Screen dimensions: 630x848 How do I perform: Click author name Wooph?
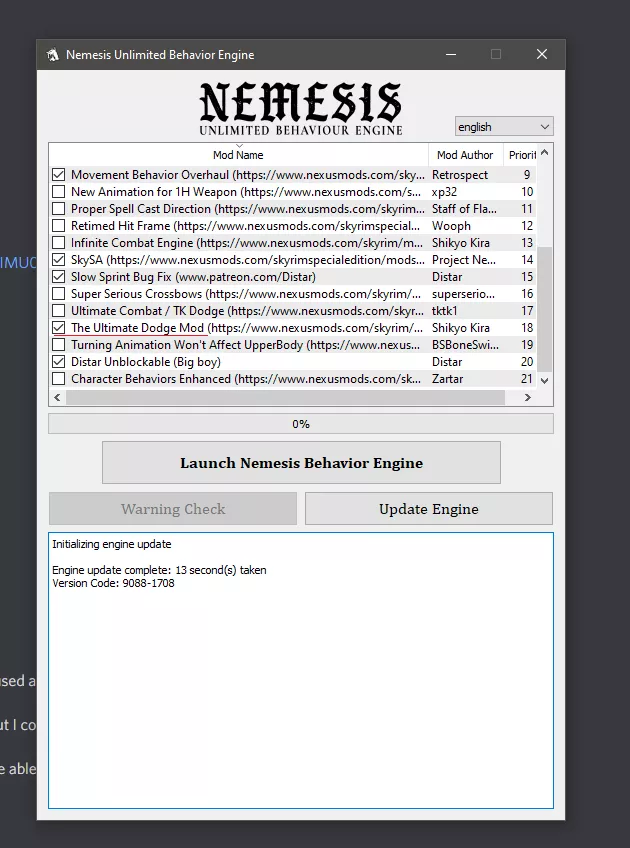point(451,226)
